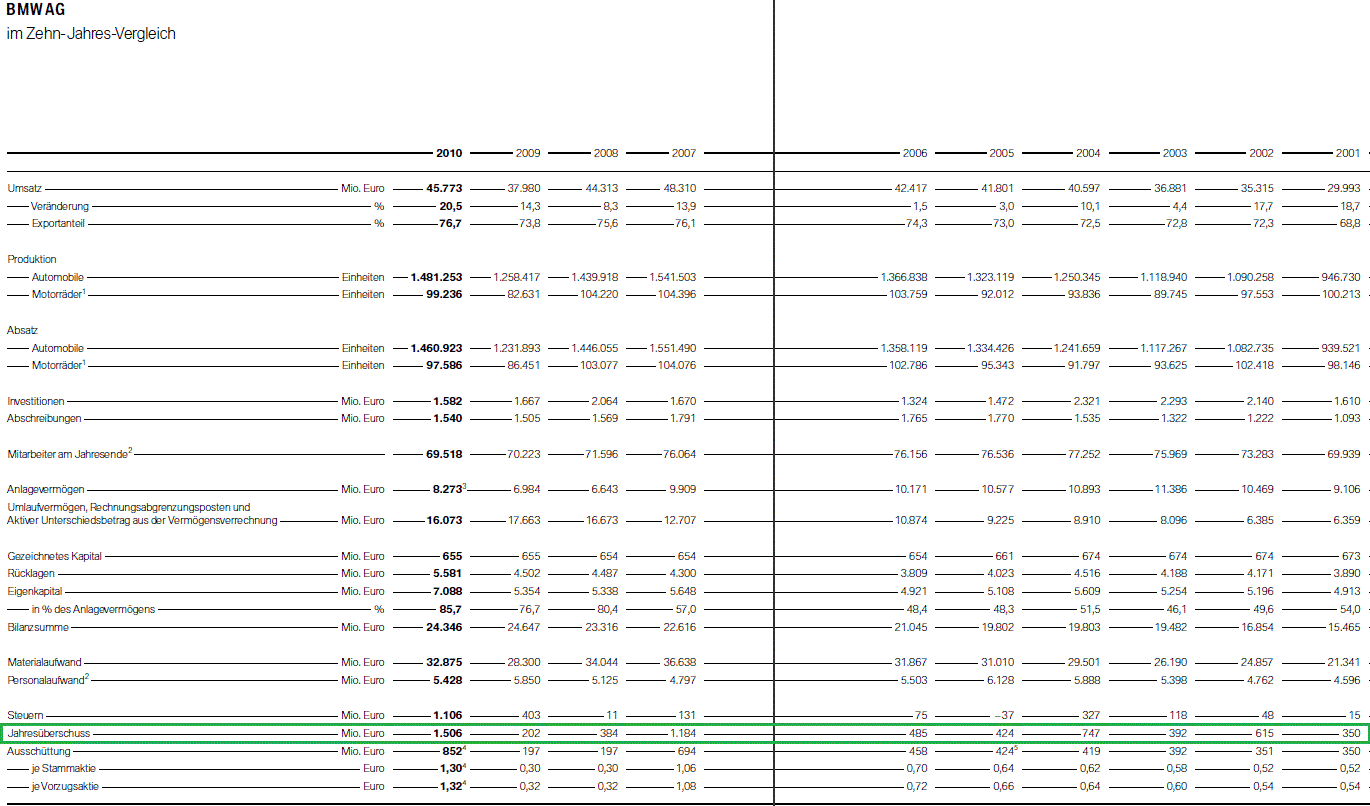
Task: Click the Rücklagen row label
Action: click(x=30, y=573)
